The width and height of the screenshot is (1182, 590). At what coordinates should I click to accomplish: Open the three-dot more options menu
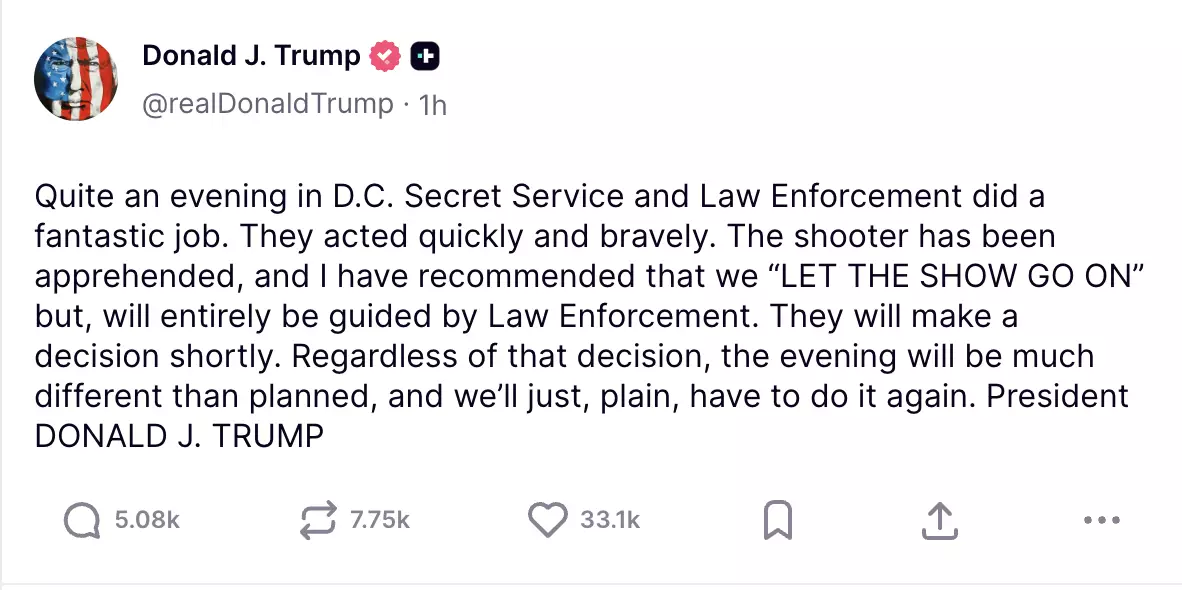click(1101, 520)
